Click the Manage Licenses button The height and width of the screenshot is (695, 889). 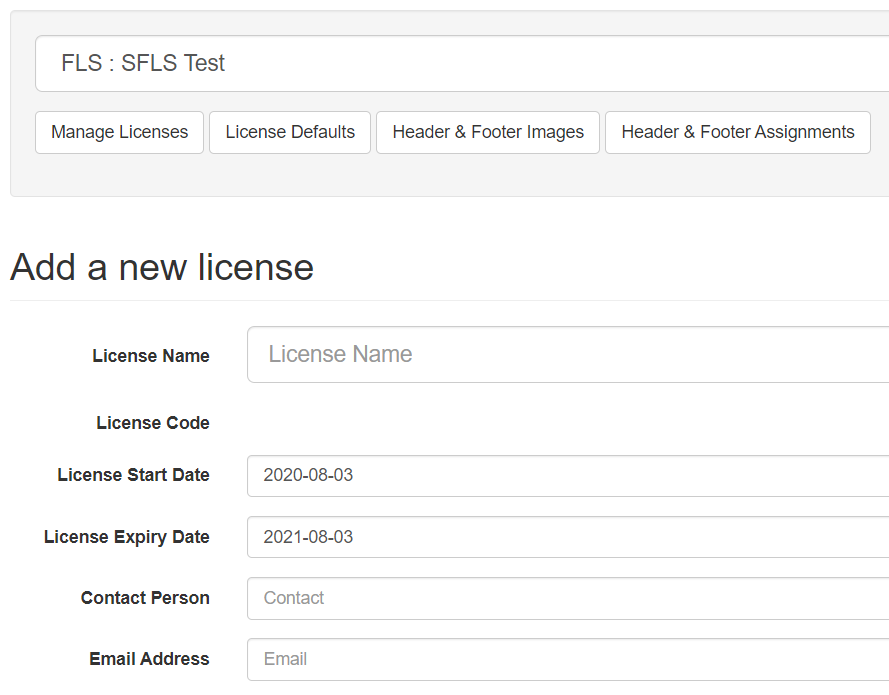[120, 132]
